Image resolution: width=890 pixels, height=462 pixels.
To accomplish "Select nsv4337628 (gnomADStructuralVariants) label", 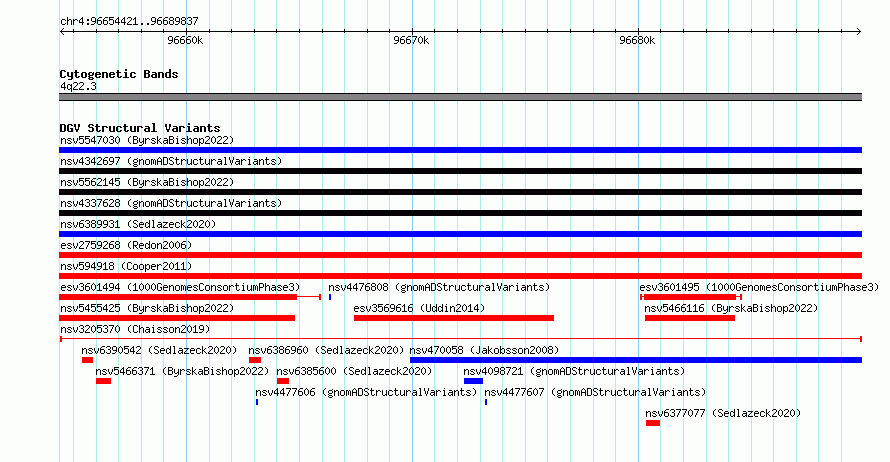I will pos(171,203).
